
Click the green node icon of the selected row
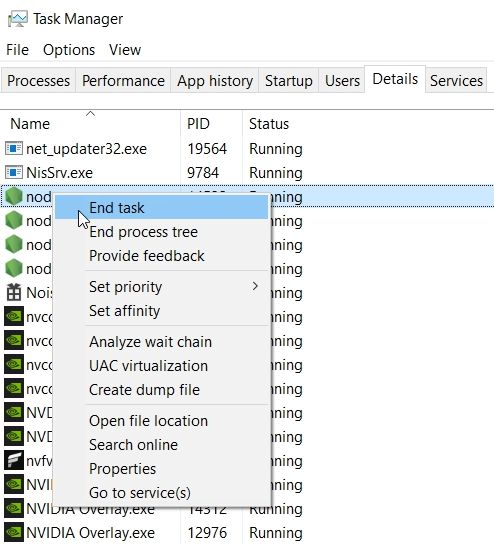pyautogui.click(x=14, y=197)
